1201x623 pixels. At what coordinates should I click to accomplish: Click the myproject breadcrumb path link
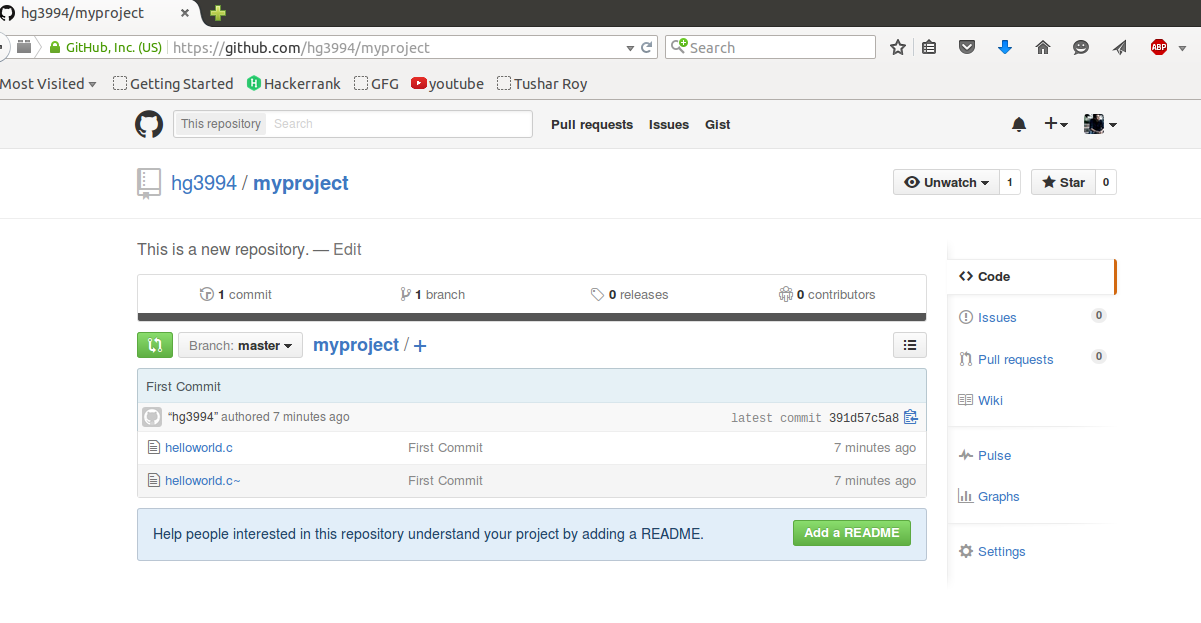[x=356, y=345]
